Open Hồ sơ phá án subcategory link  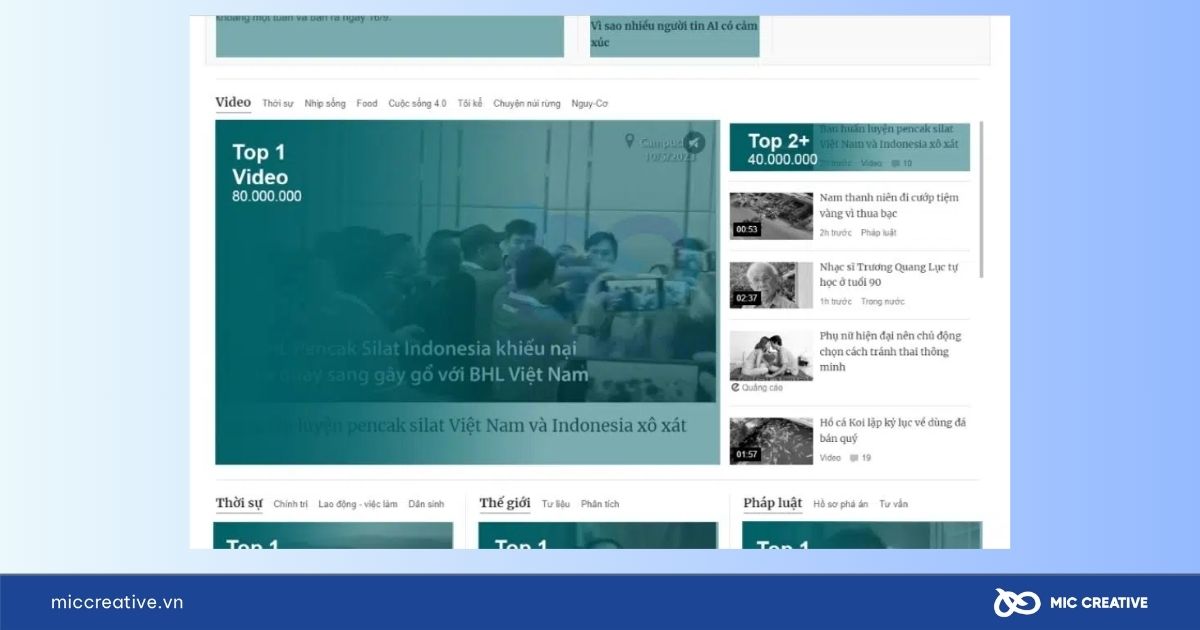(841, 504)
